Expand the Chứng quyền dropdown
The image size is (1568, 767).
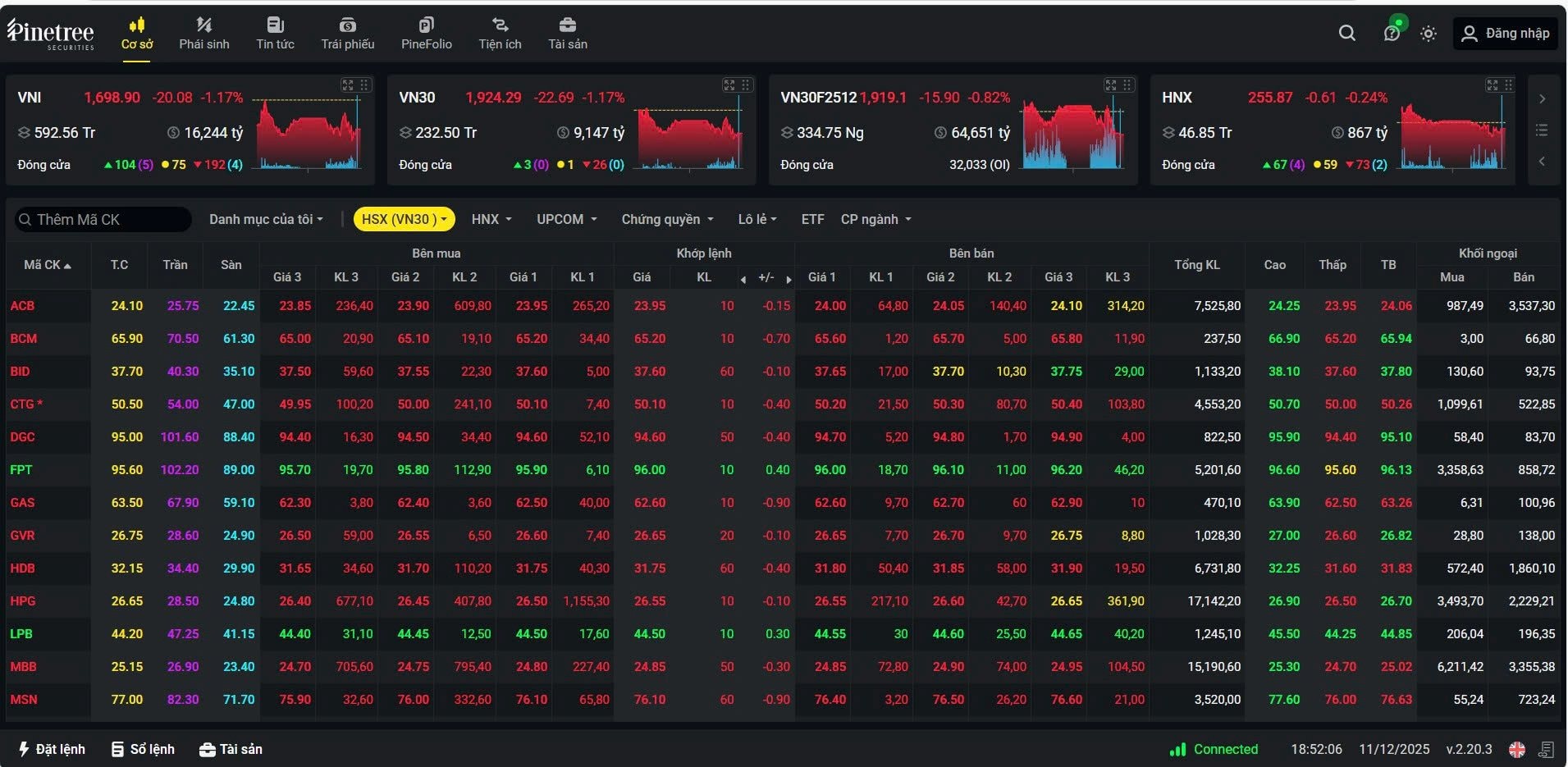[x=667, y=219]
